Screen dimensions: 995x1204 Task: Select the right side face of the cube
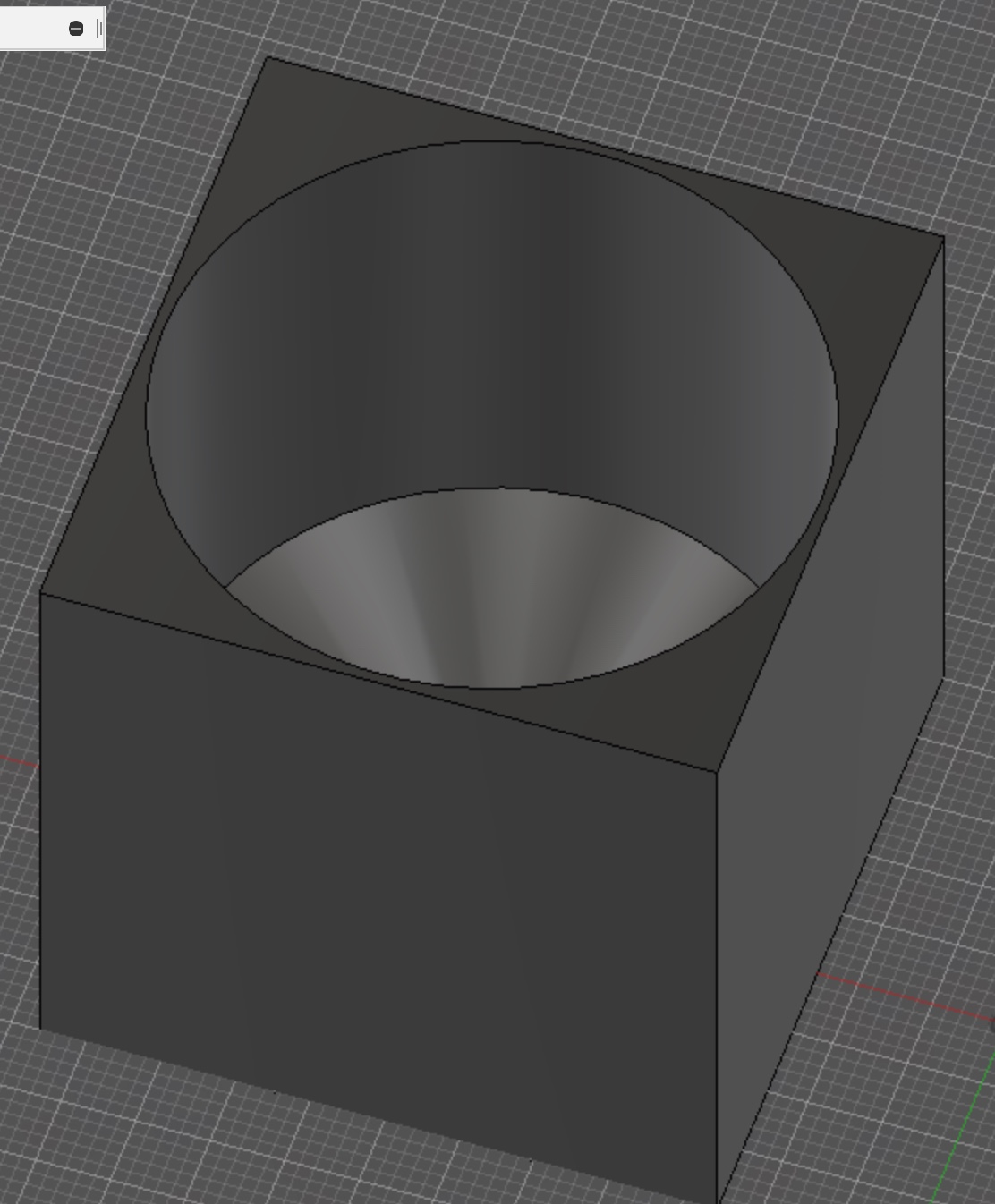pos(832,716)
